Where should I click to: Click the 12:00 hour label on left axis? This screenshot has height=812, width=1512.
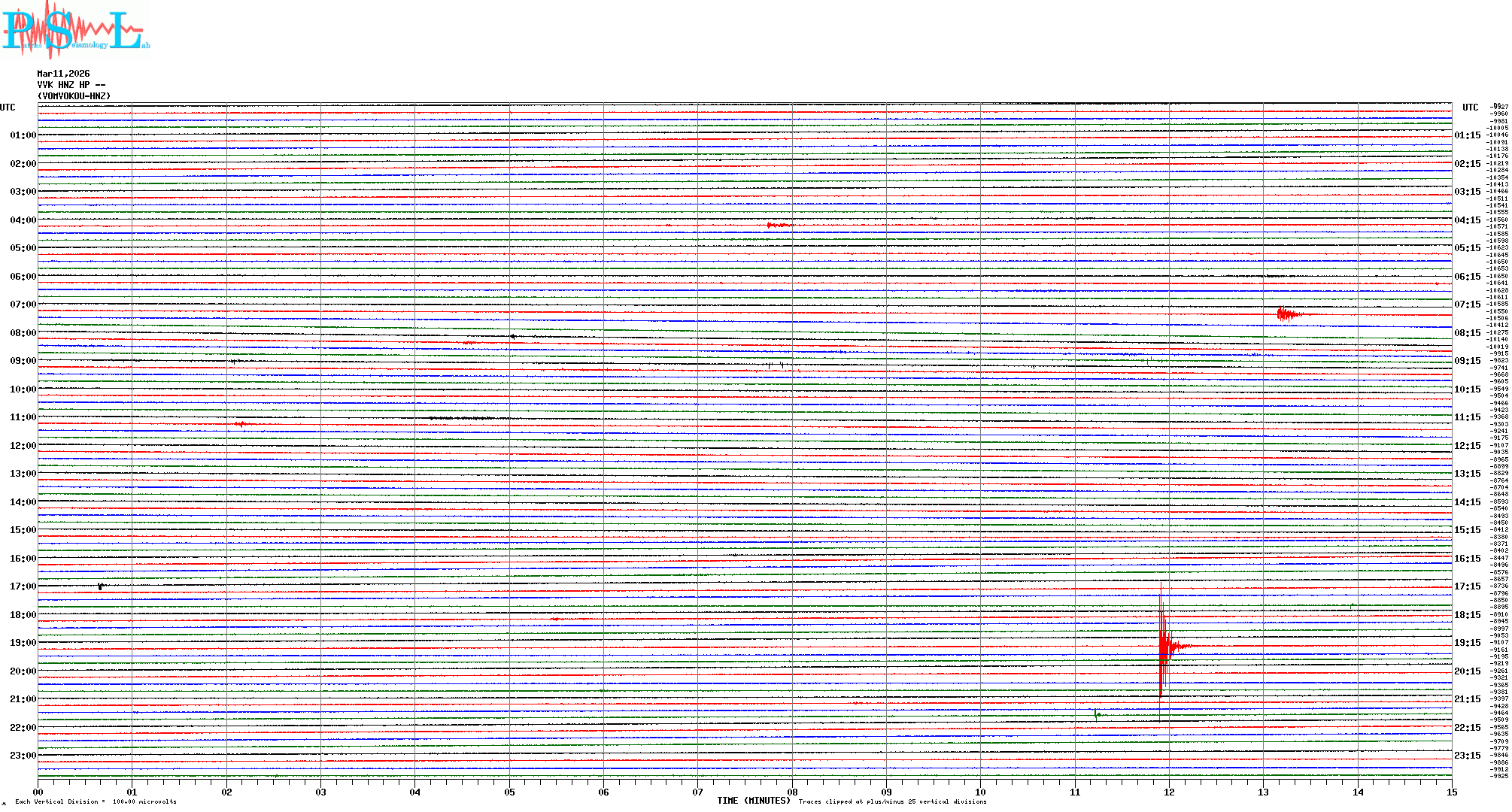23,446
